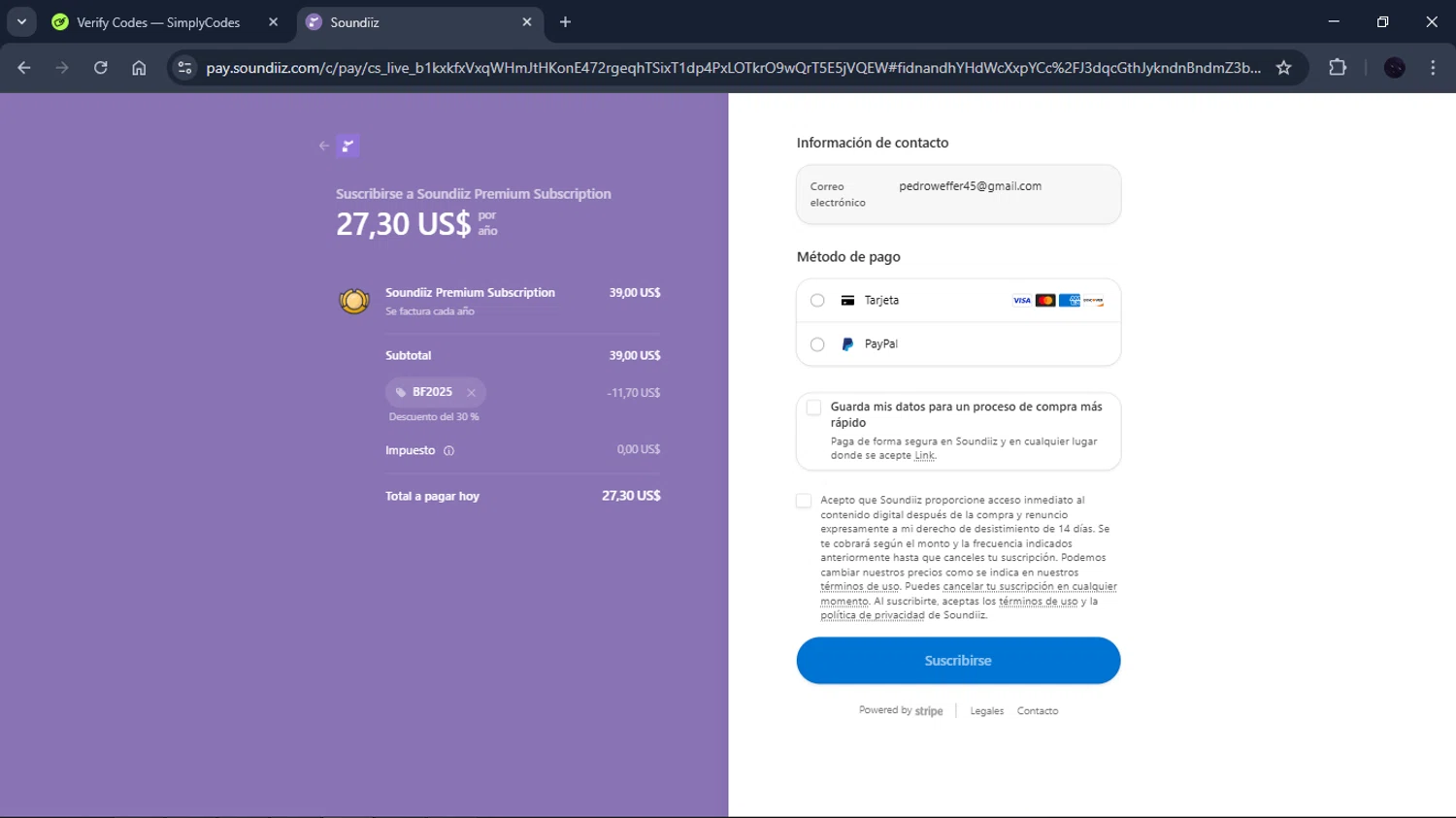Click the 'Método de pago' heading
The width and height of the screenshot is (1456, 818).
848,257
